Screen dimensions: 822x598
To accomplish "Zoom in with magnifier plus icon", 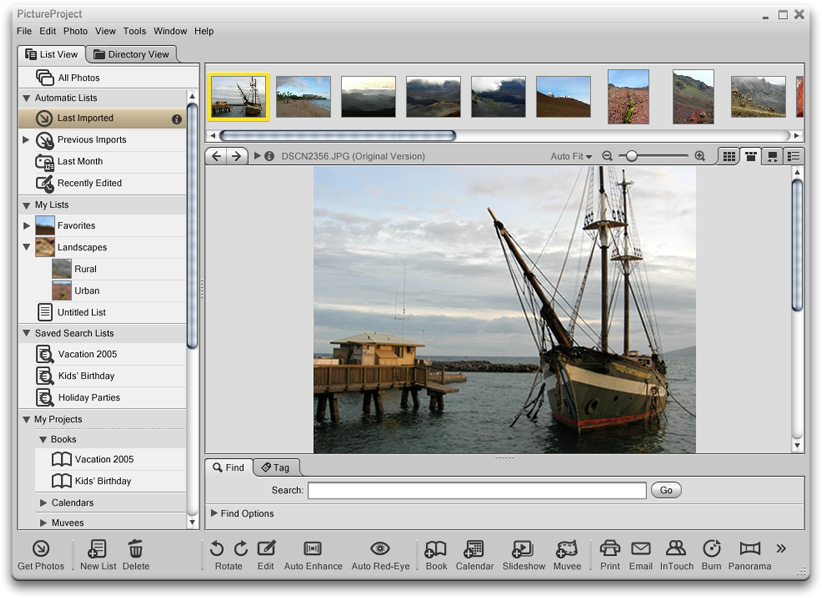I will [700, 156].
